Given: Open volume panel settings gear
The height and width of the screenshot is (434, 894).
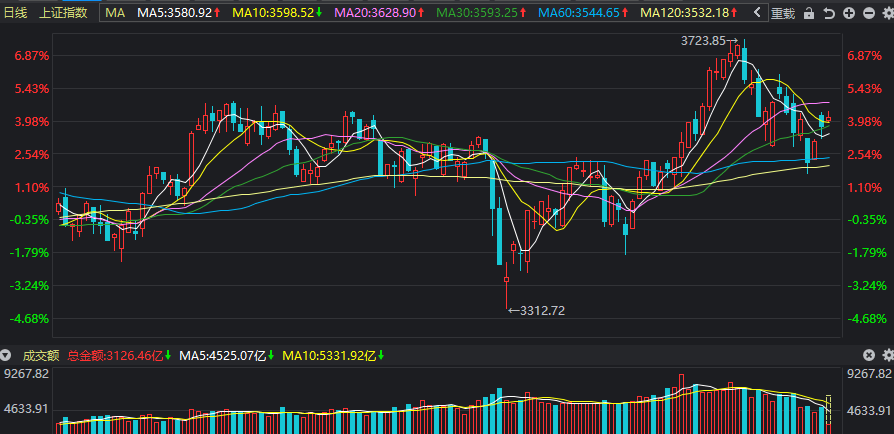Looking at the screenshot, I should 888,355.
